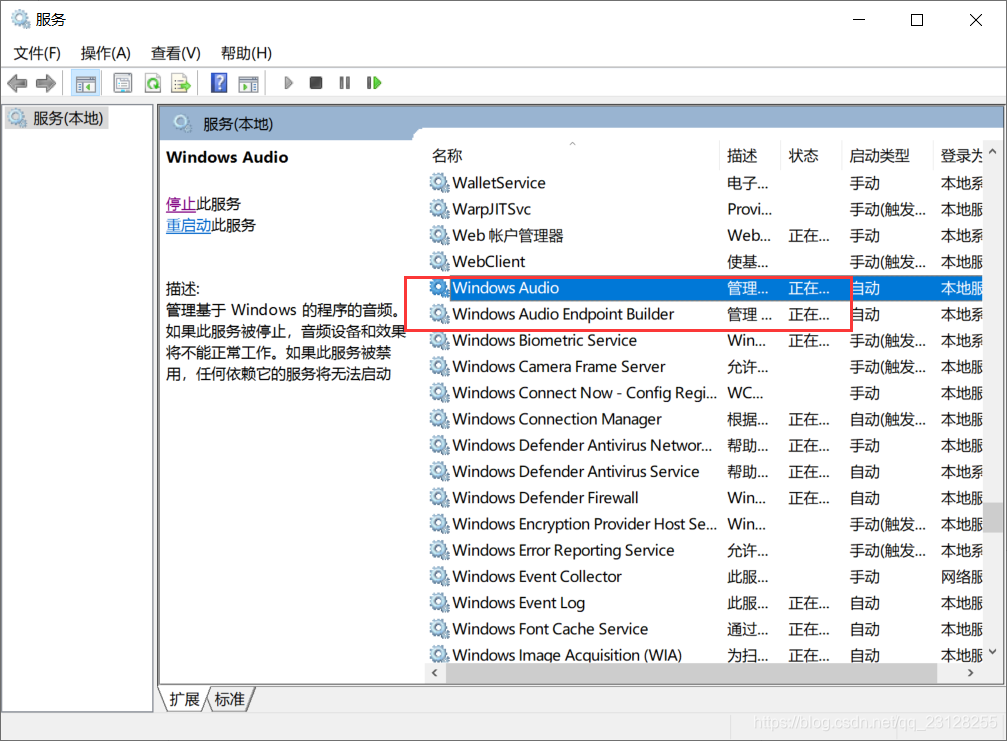Click the 重启动 link to restart service

[189, 225]
